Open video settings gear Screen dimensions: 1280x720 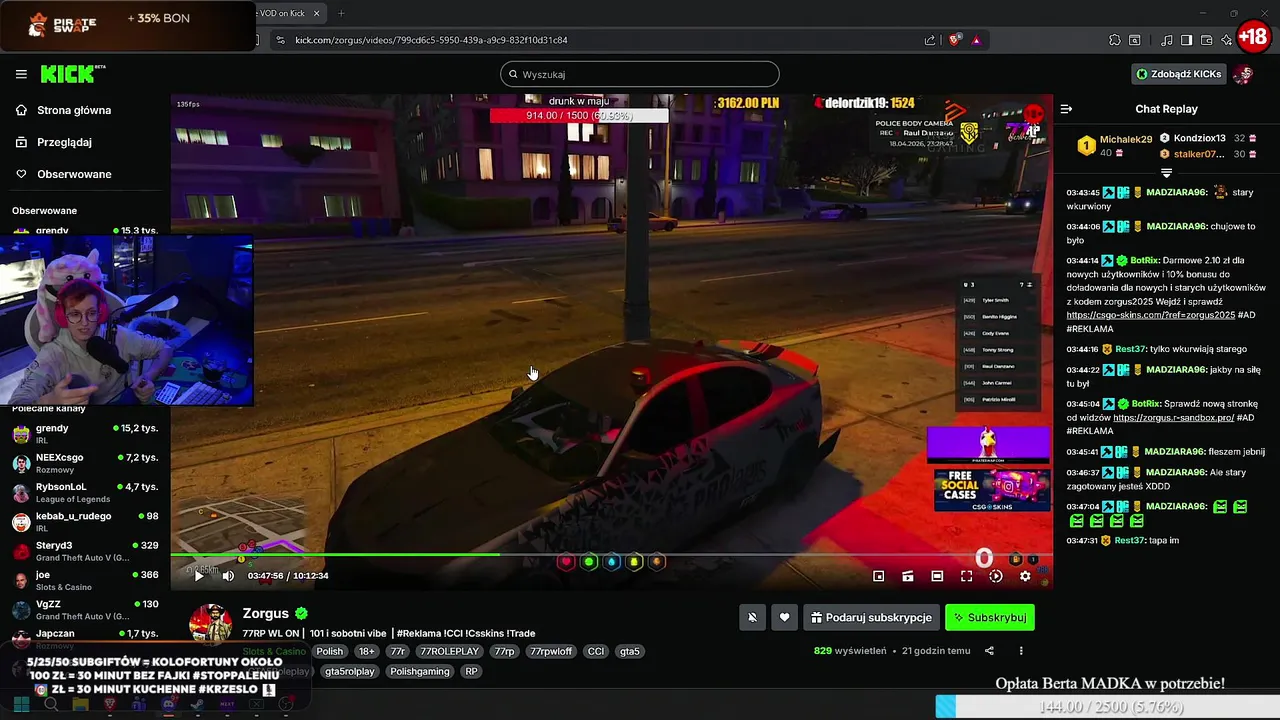click(x=1025, y=576)
